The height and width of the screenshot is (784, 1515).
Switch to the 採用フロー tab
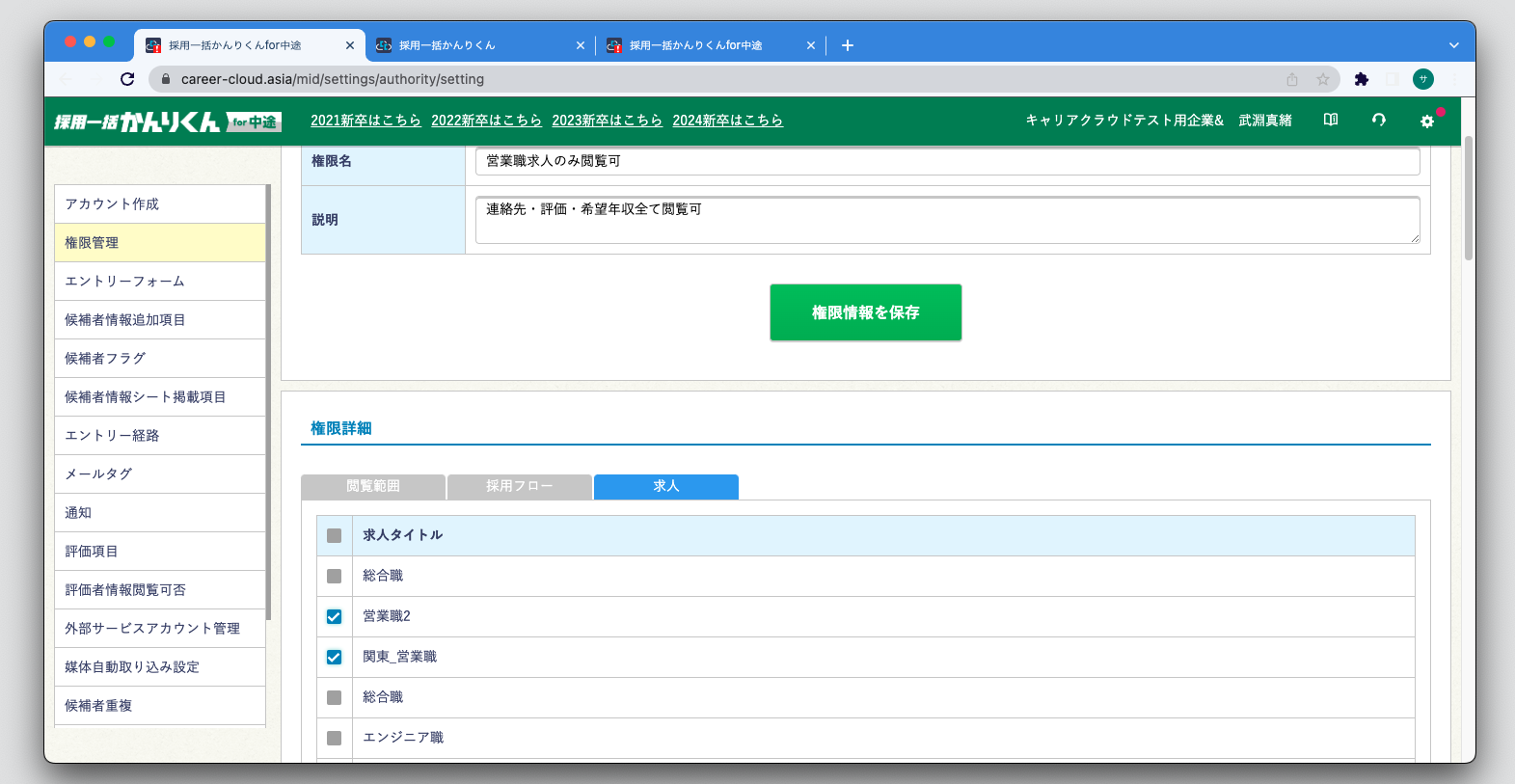click(520, 486)
